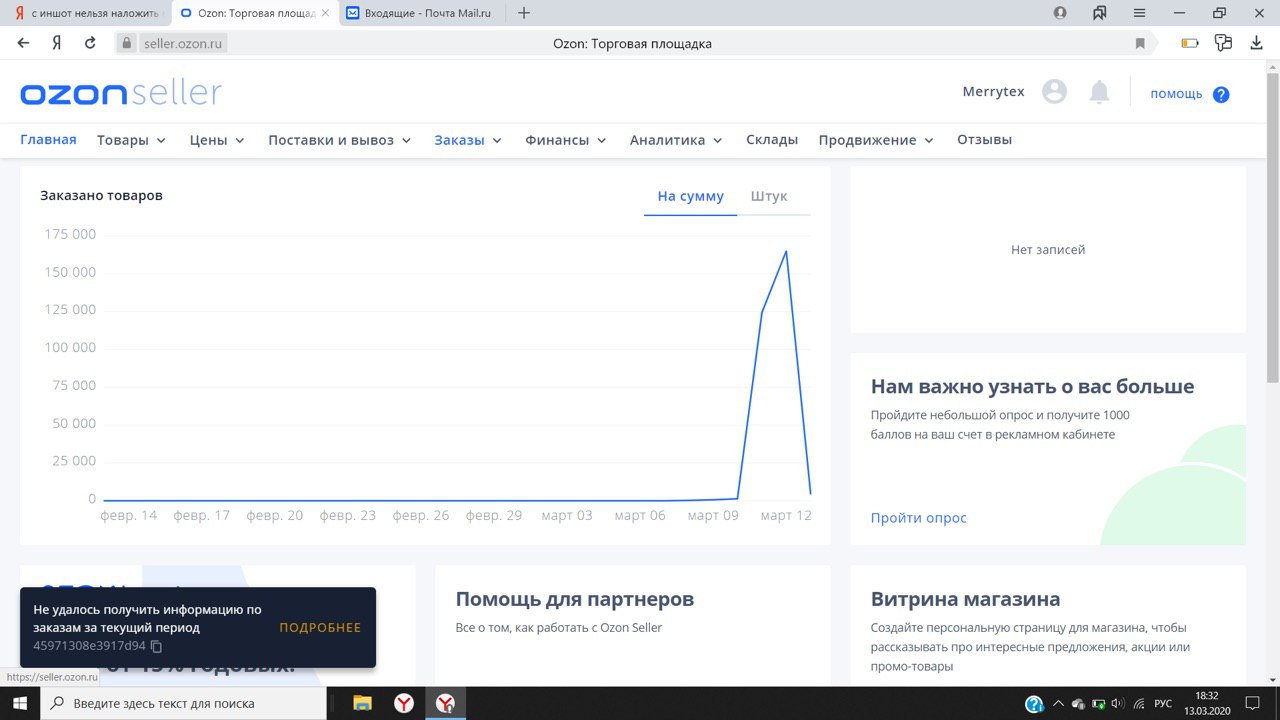Screen dimensions: 1280x720
Task: Expand Поставки и вывоз dropdown
Action: [340, 140]
